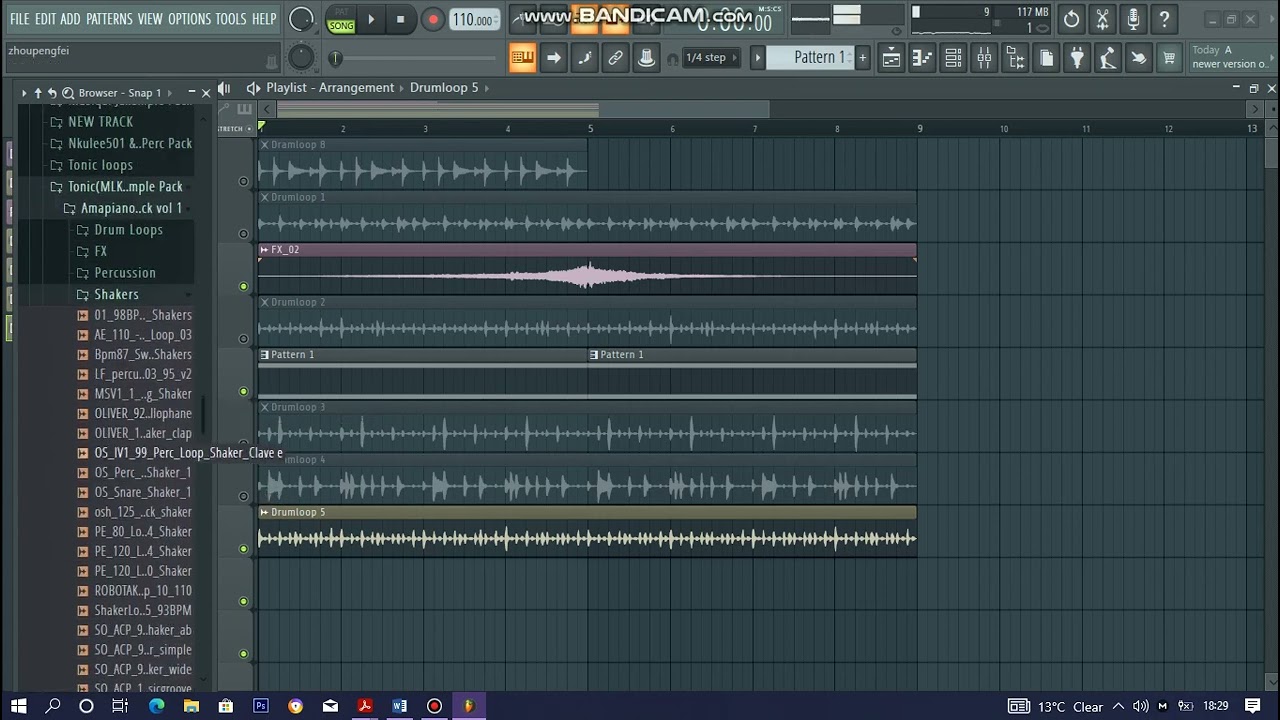Start playback with the Play button
The width and height of the screenshot is (1280, 720).
pyautogui.click(x=371, y=19)
